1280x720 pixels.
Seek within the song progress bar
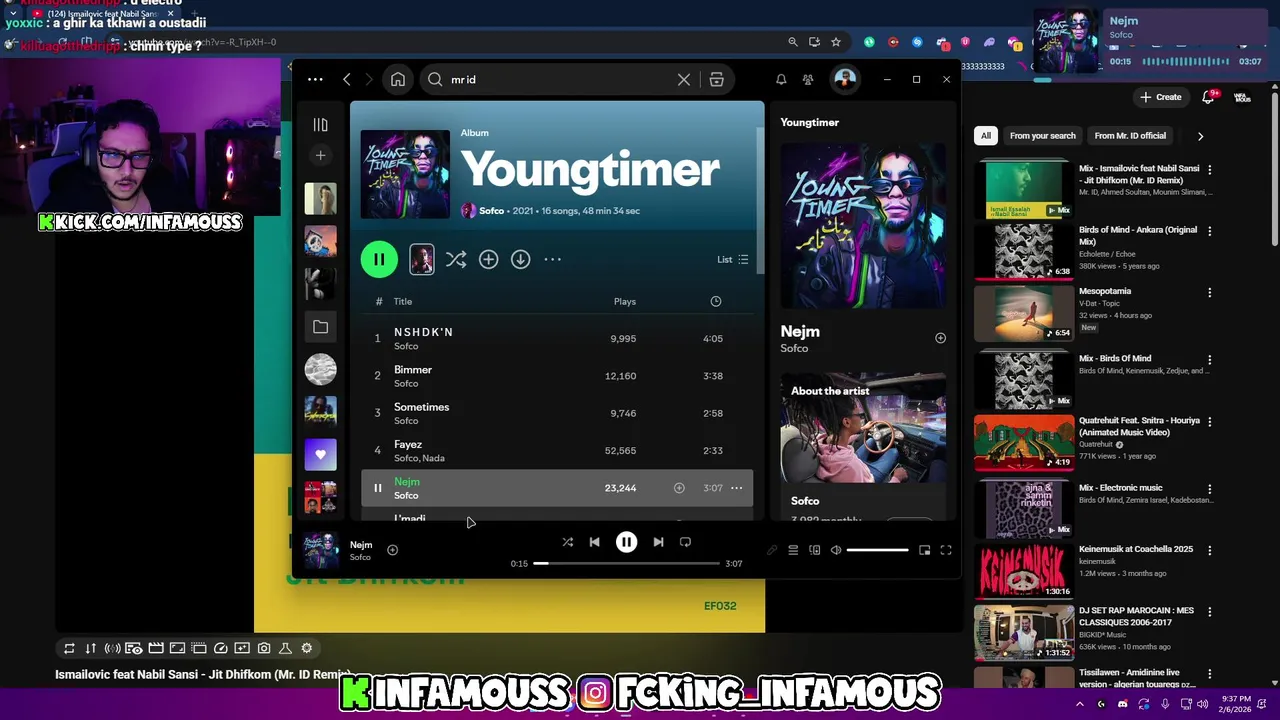pos(626,563)
